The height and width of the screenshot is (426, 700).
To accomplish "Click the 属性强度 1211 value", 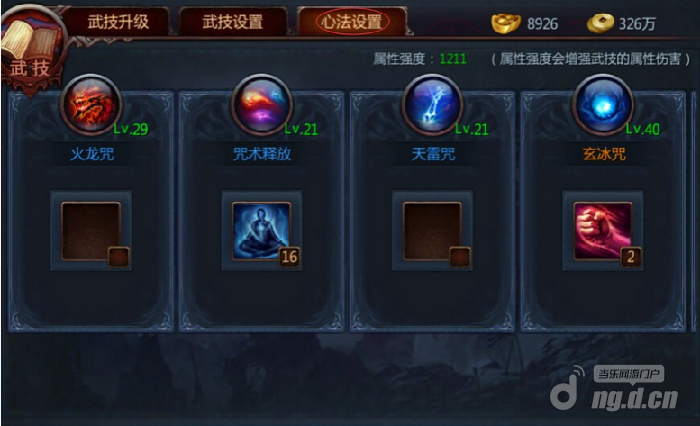I will [x=453, y=58].
